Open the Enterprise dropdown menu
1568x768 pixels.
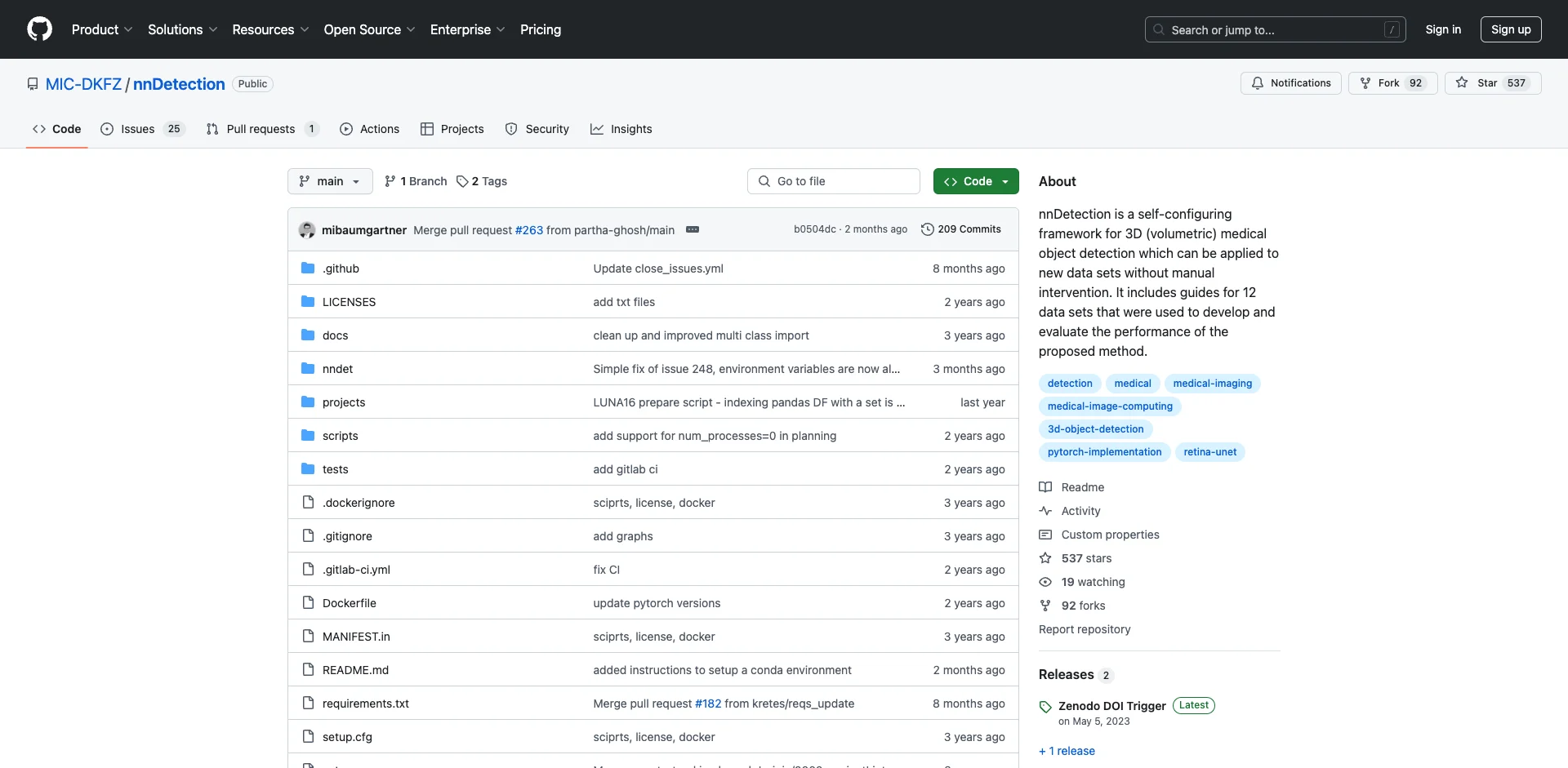click(x=467, y=29)
